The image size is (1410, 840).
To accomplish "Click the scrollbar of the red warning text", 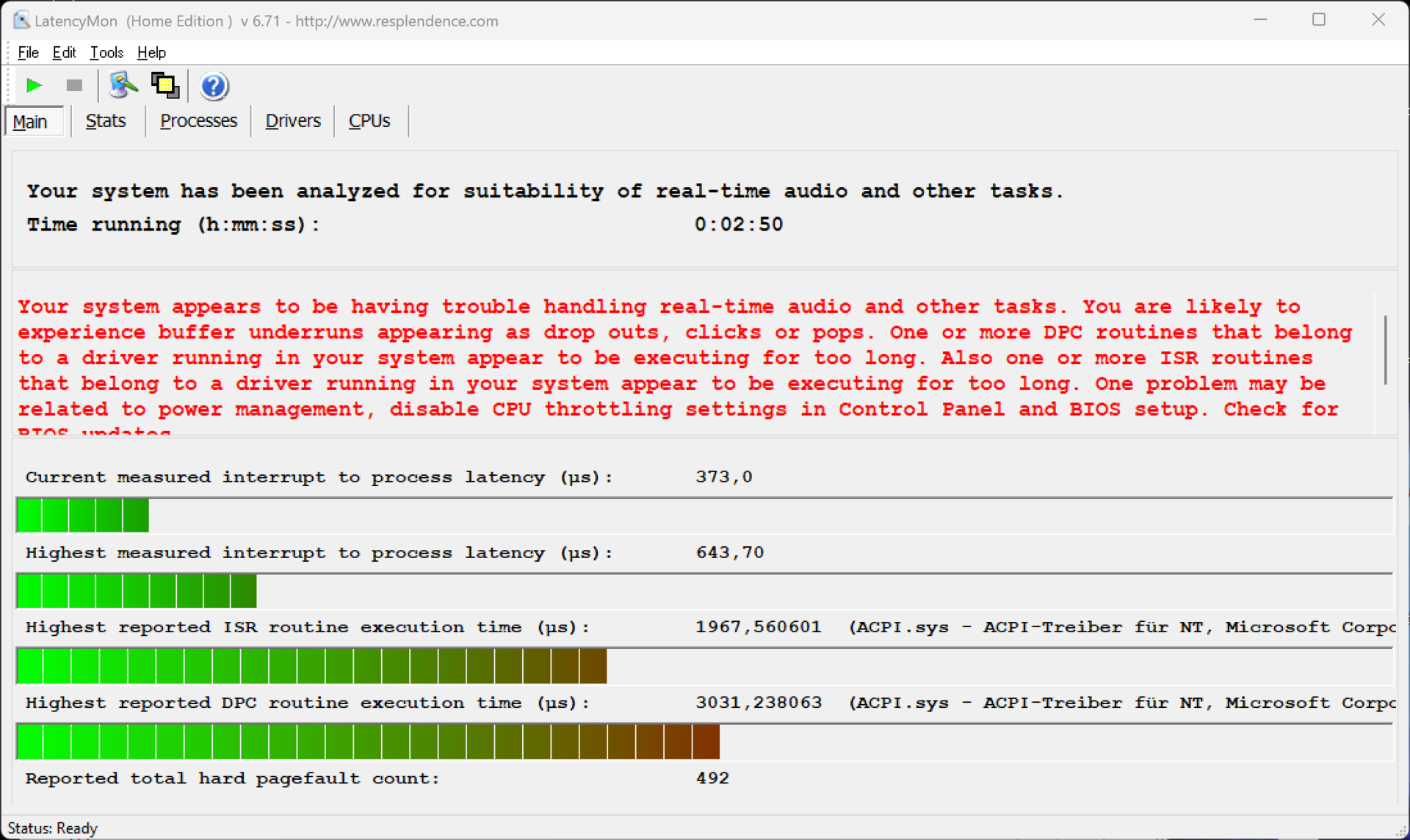I will (1385, 350).
